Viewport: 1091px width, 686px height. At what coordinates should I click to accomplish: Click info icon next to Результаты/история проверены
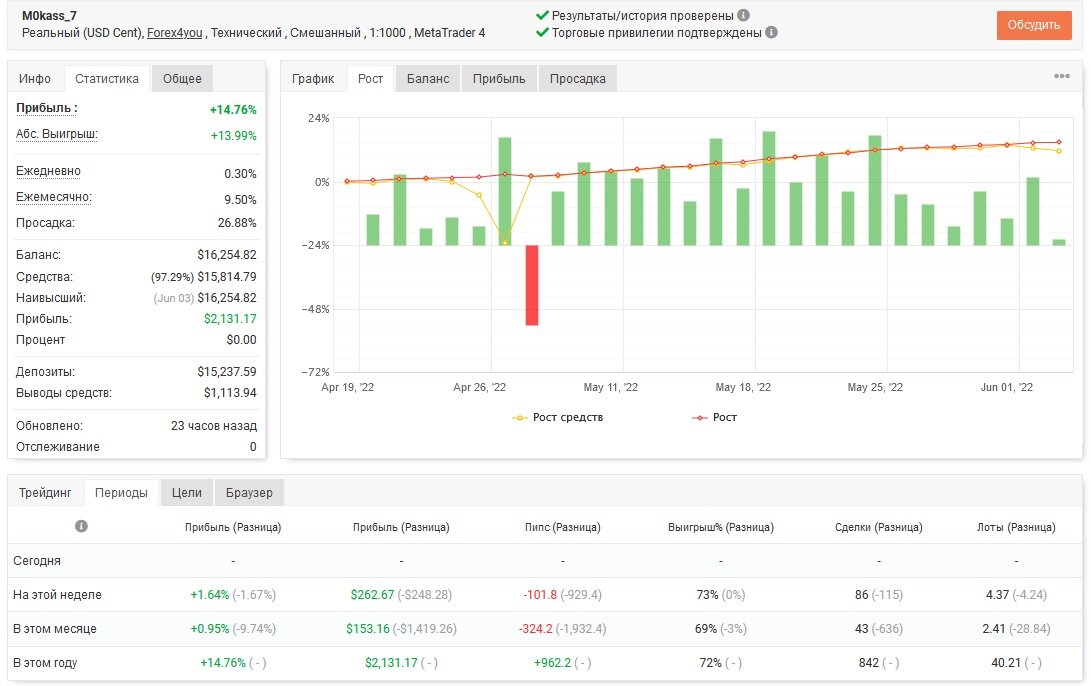(743, 15)
